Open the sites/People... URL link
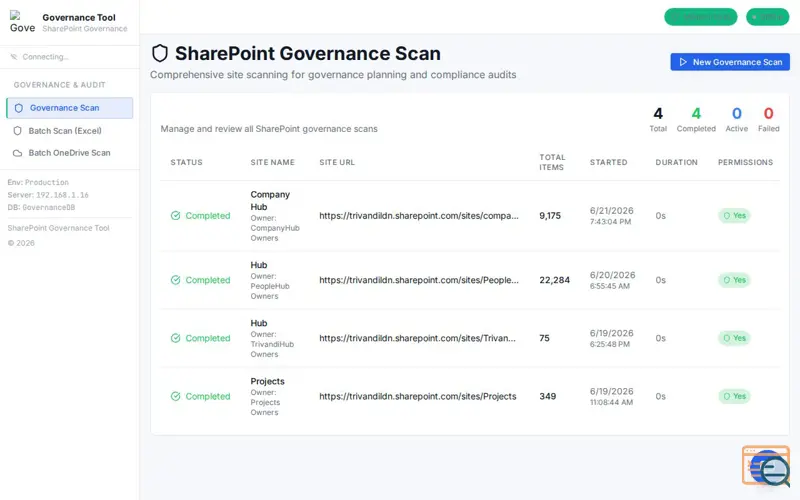The image size is (800, 500). coord(419,280)
